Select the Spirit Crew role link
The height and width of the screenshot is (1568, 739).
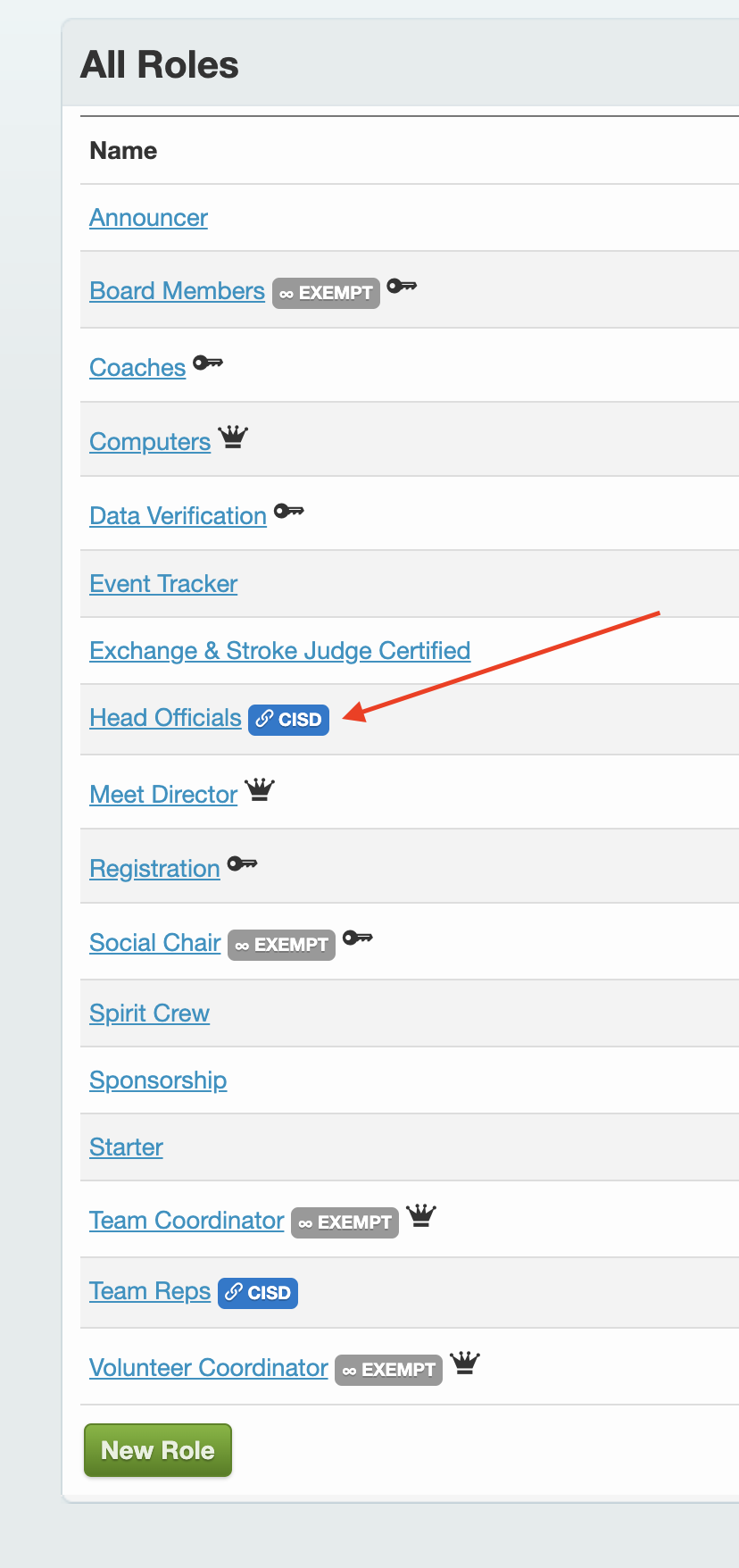pos(149,1013)
